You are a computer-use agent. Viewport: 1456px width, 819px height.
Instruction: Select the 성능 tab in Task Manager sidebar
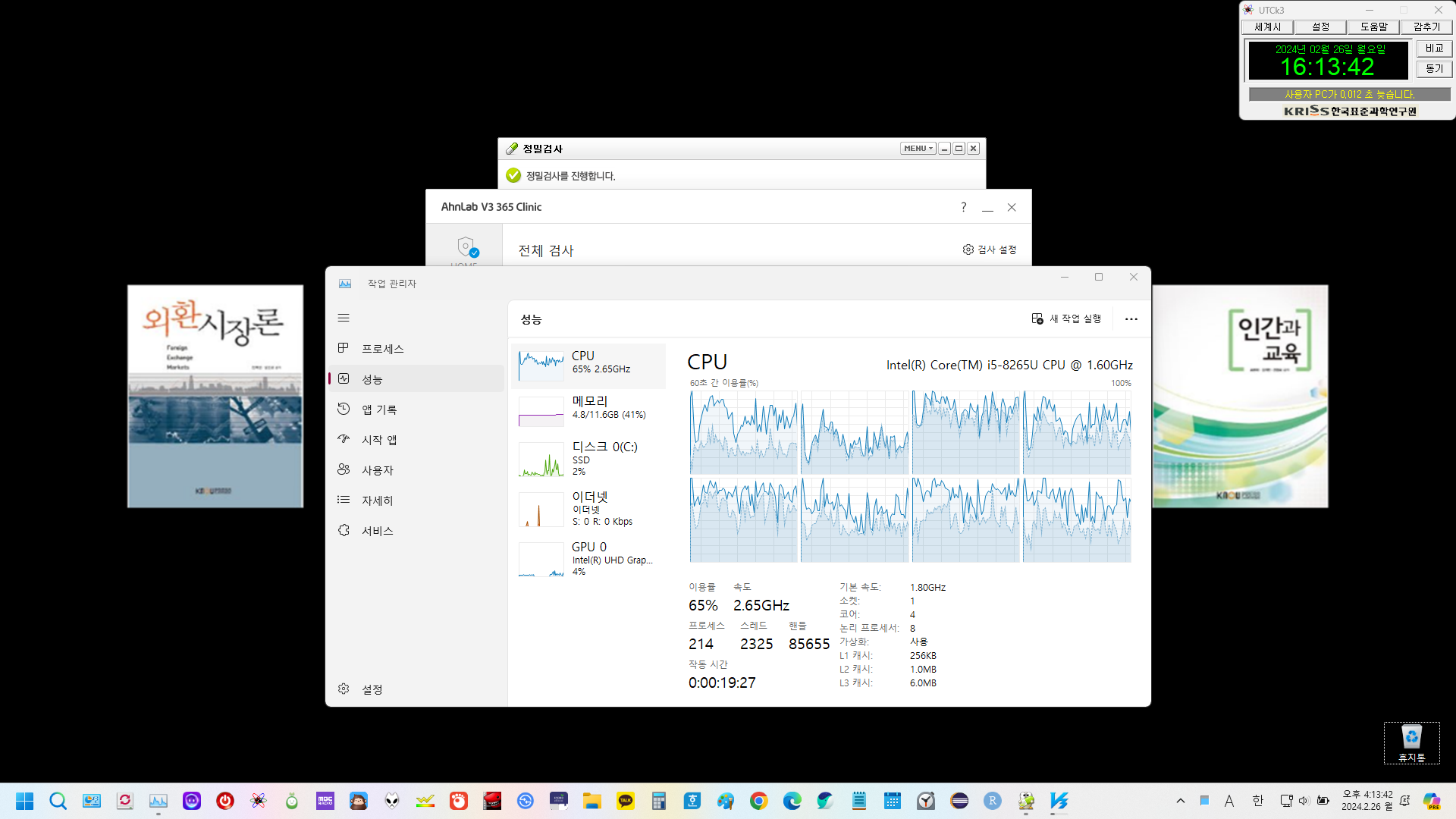pyautogui.click(x=416, y=379)
